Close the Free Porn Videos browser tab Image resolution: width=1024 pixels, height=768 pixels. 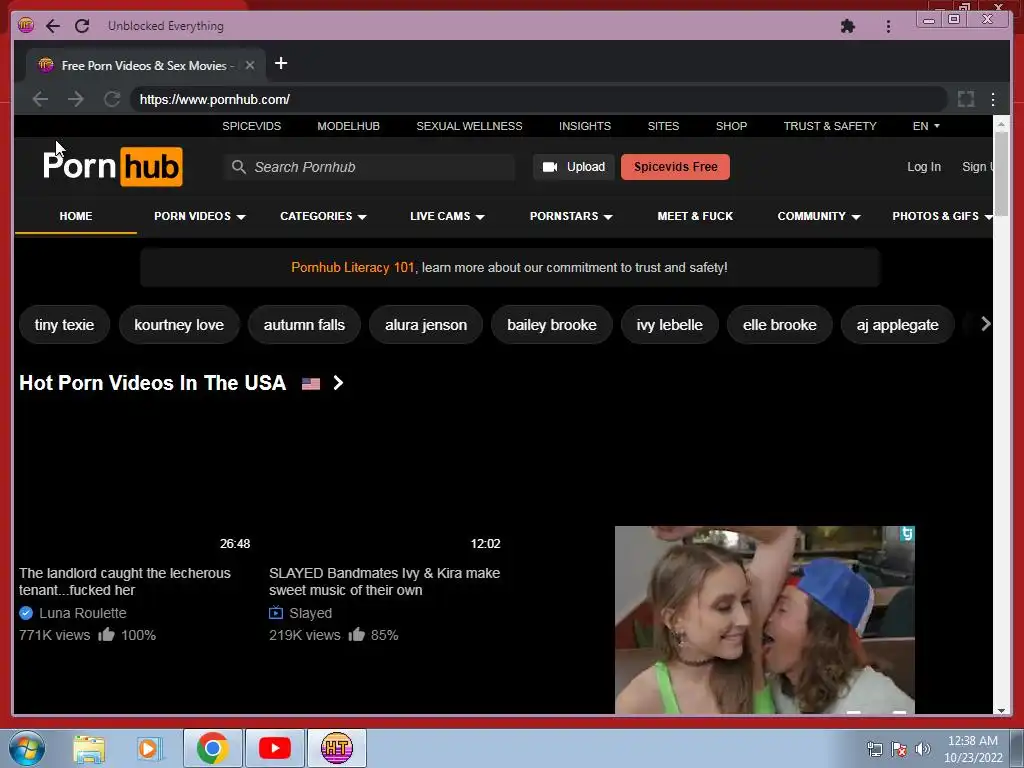[249, 65]
